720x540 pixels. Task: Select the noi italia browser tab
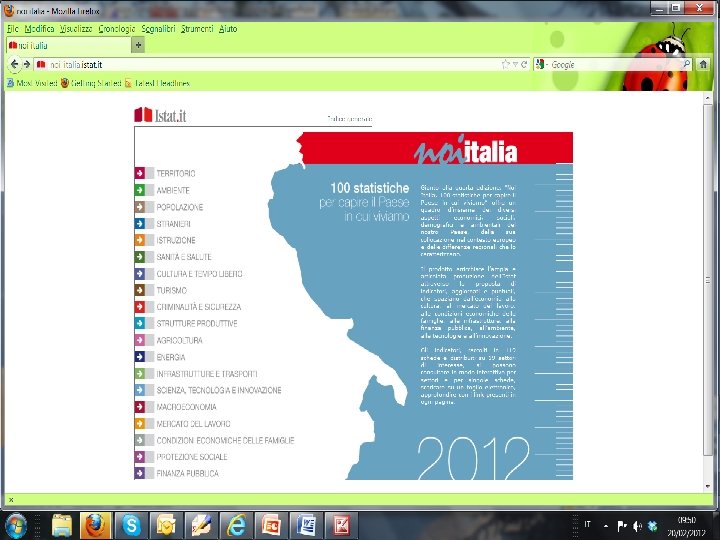point(69,45)
